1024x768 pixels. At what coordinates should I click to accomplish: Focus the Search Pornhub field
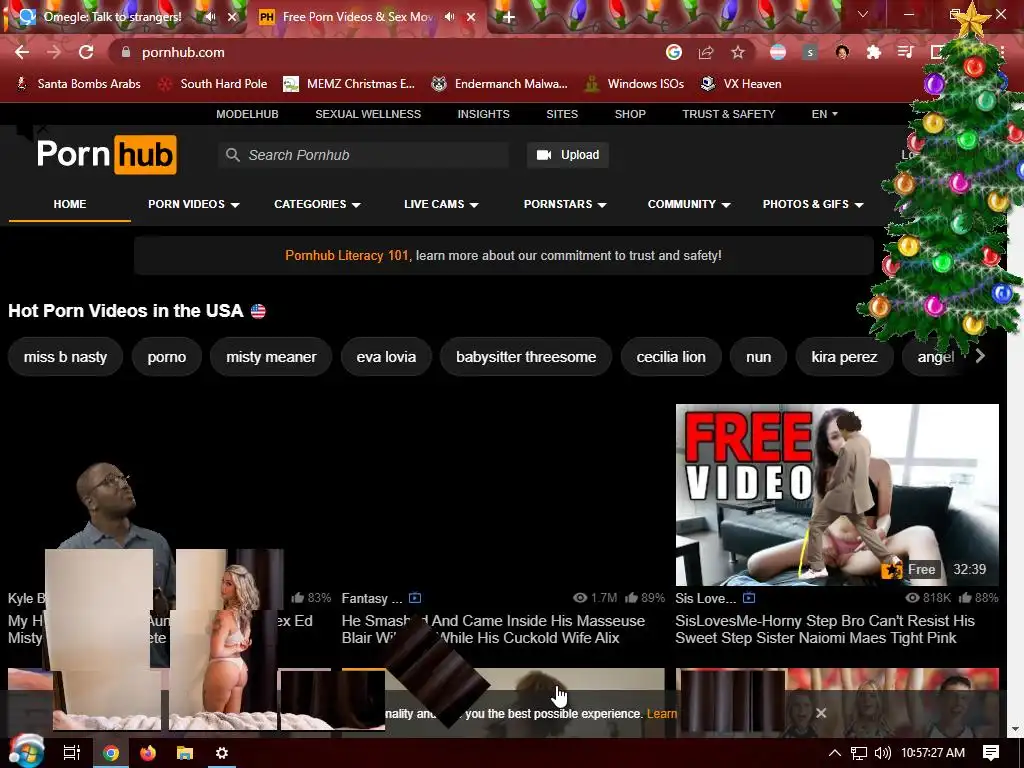point(364,155)
